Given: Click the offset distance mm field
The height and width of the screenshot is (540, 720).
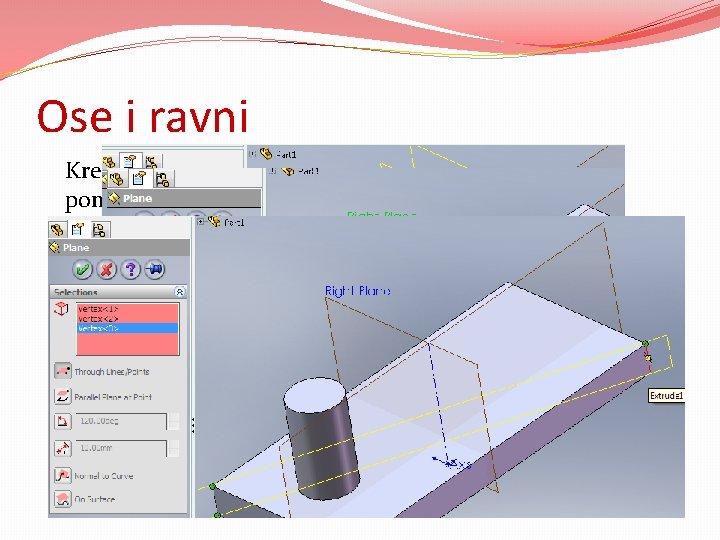Looking at the screenshot, I should [x=121, y=448].
